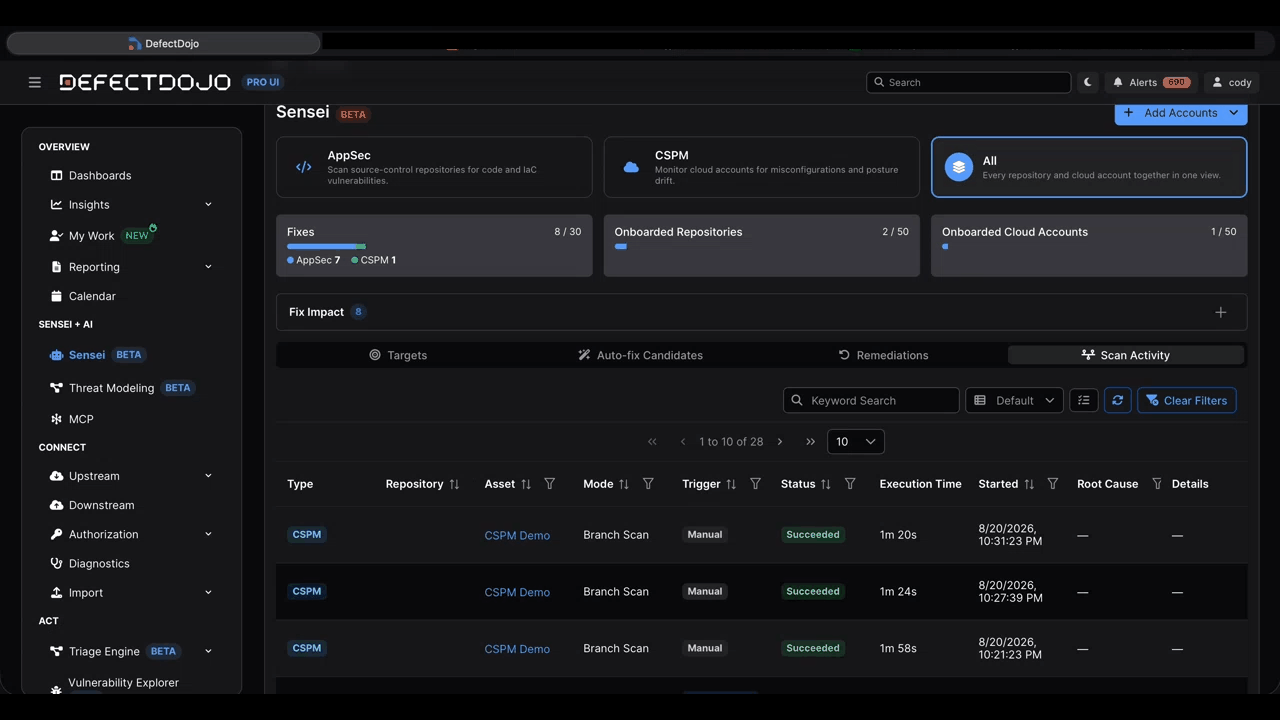Click the AppSec code brackets icon
Viewport: 1280px width, 720px height.
click(x=304, y=167)
